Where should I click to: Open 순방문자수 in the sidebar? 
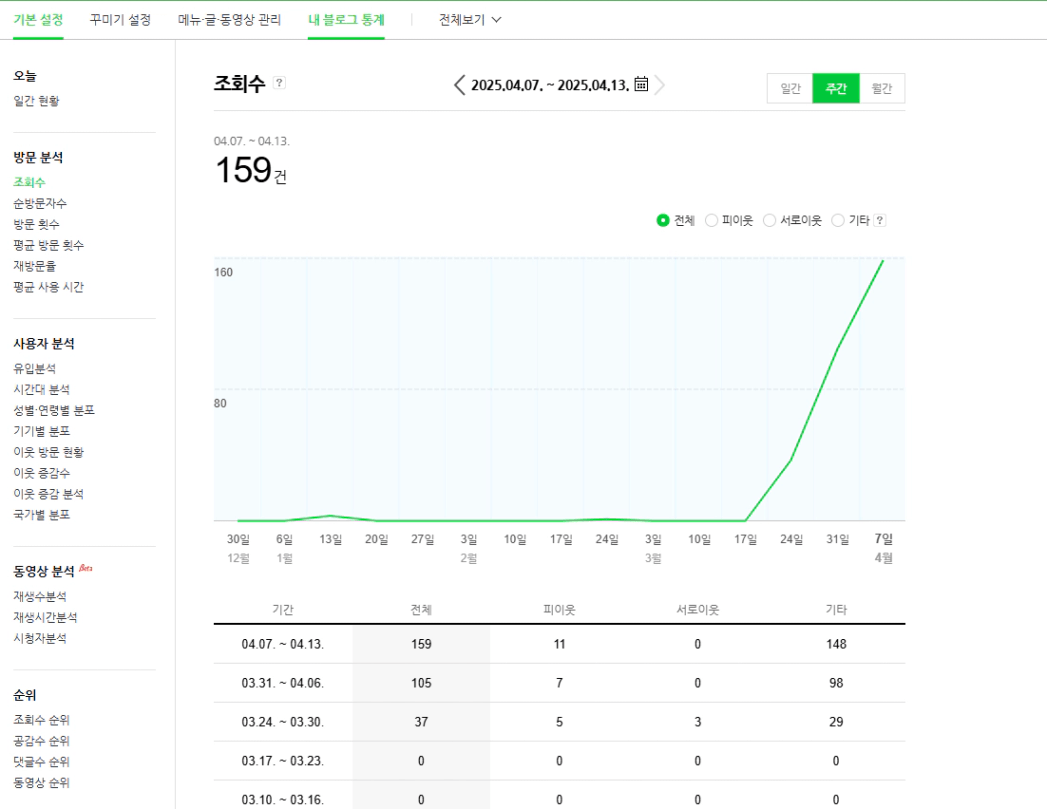[40, 203]
